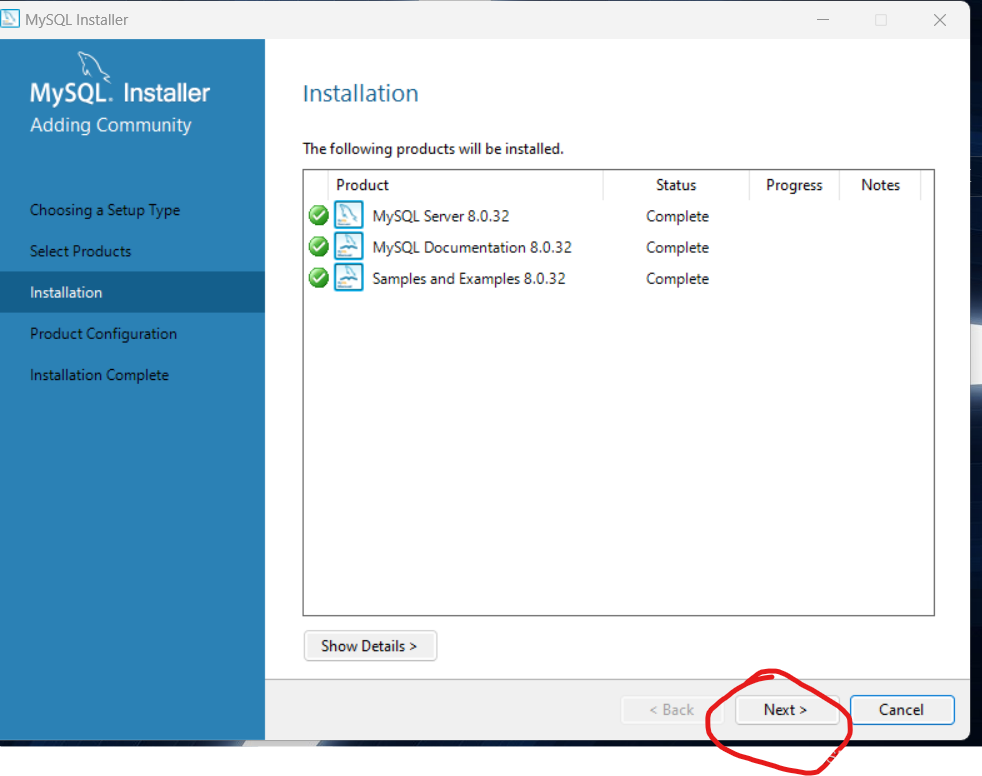This screenshot has width=982, height=776.
Task: Click the Installation page heading
Action: click(x=361, y=93)
